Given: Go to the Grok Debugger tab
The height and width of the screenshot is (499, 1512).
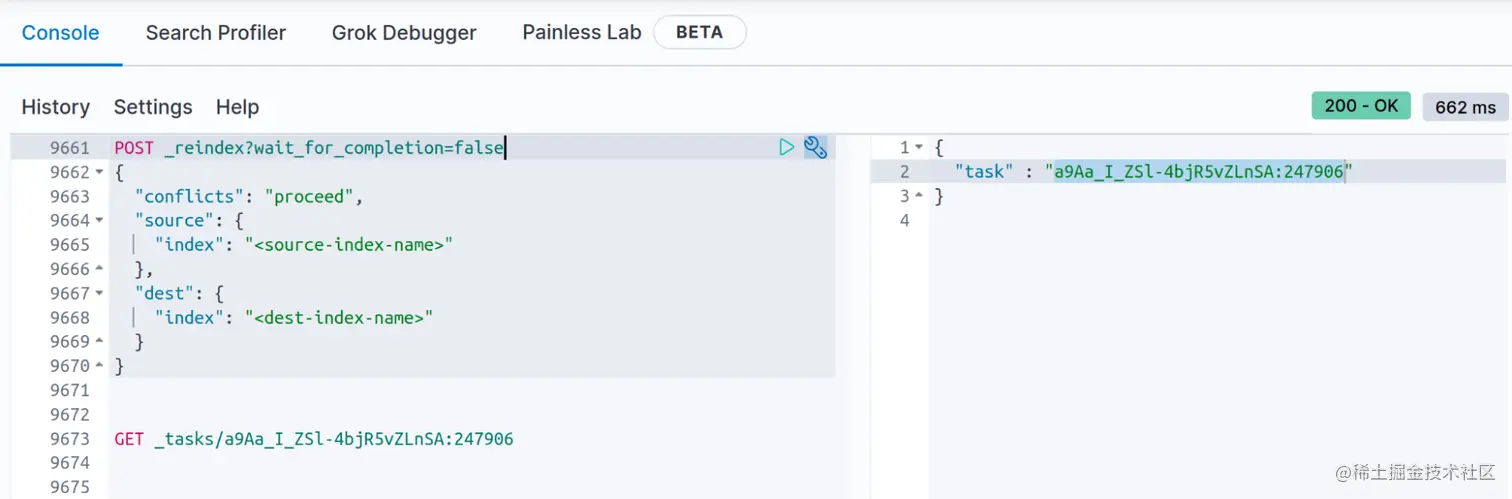Looking at the screenshot, I should [x=404, y=33].
